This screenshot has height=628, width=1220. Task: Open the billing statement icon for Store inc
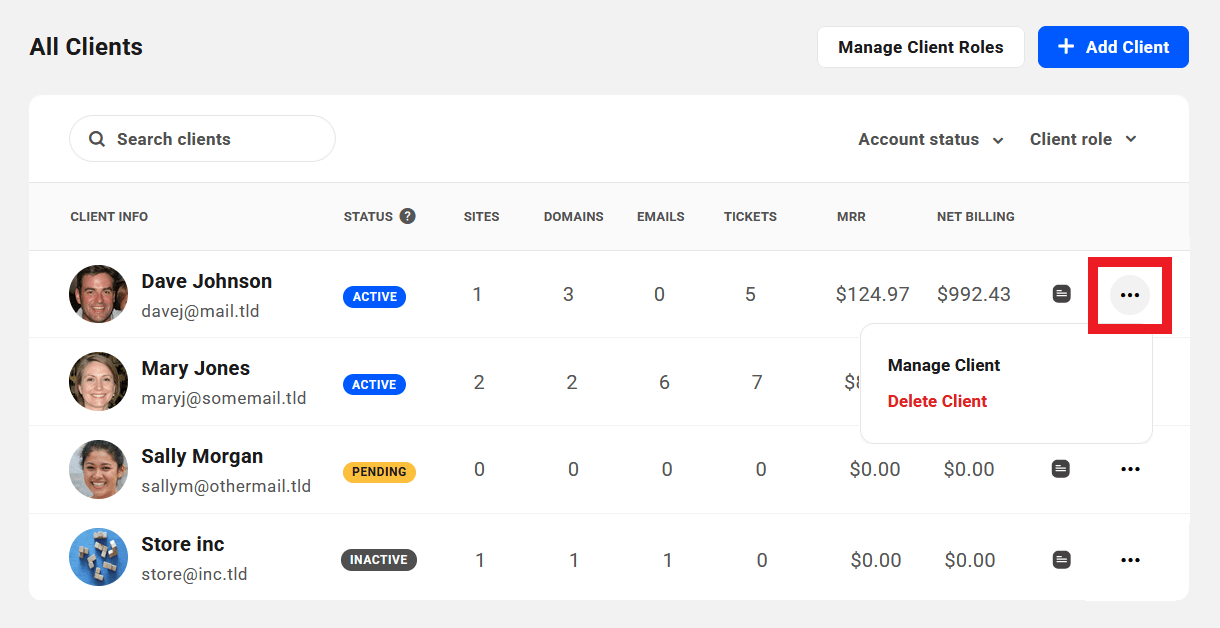[x=1062, y=559]
